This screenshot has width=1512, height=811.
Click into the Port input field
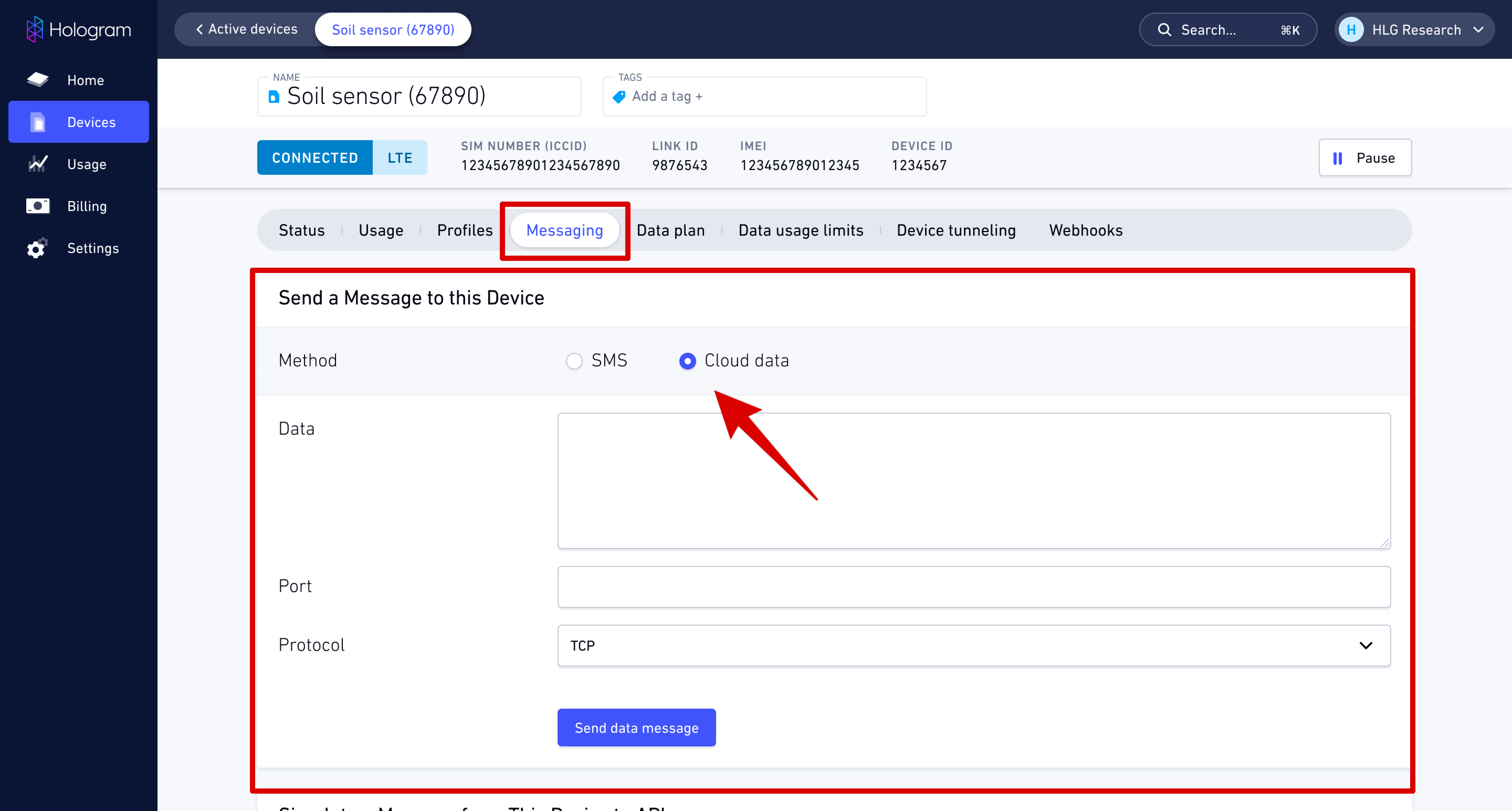974,587
